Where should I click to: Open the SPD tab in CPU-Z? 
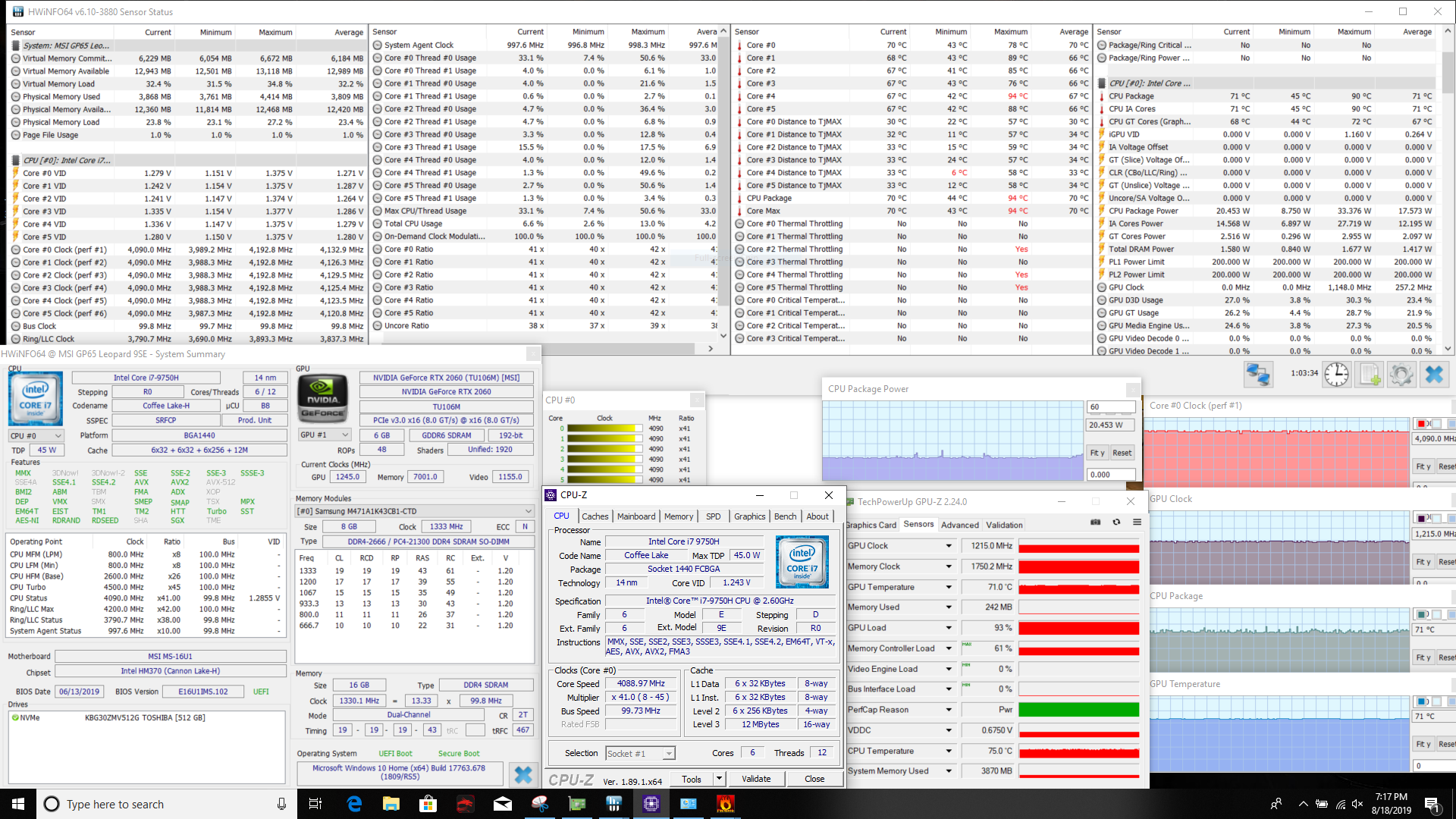tap(714, 516)
